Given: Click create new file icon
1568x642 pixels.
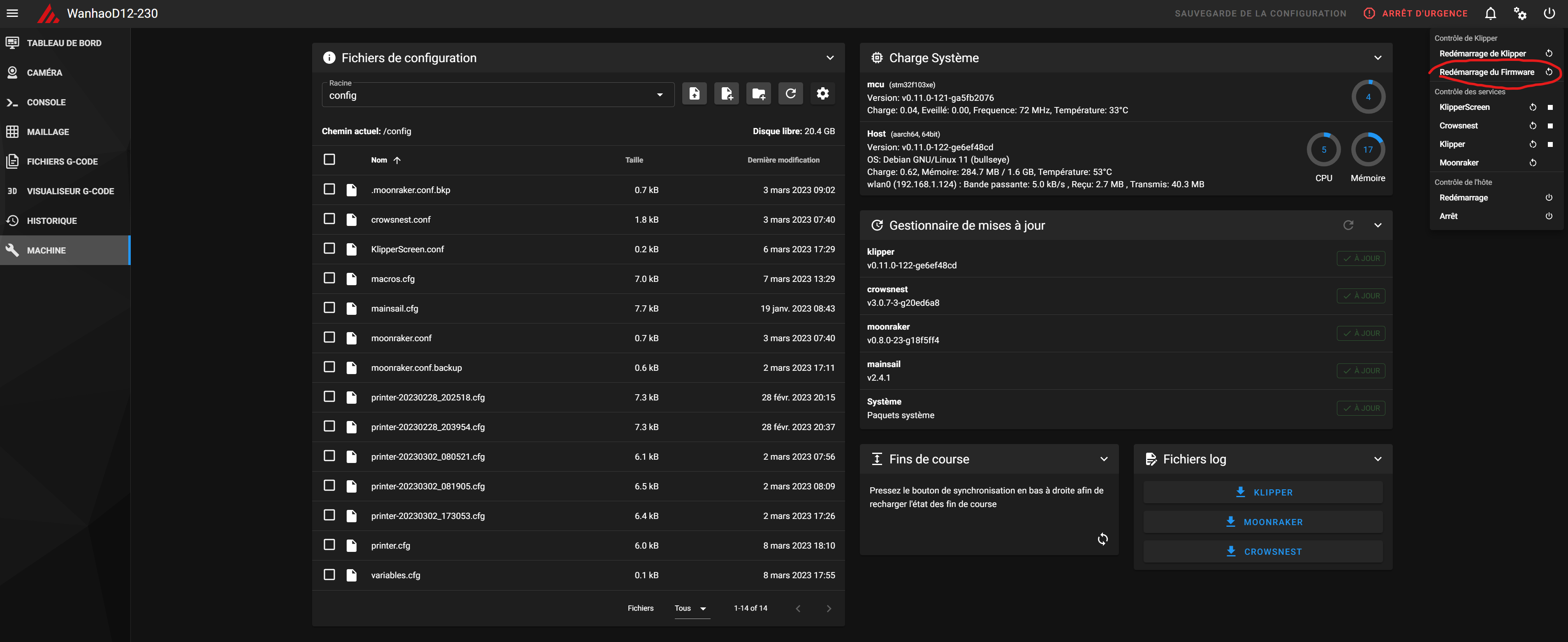Looking at the screenshot, I should (x=726, y=94).
